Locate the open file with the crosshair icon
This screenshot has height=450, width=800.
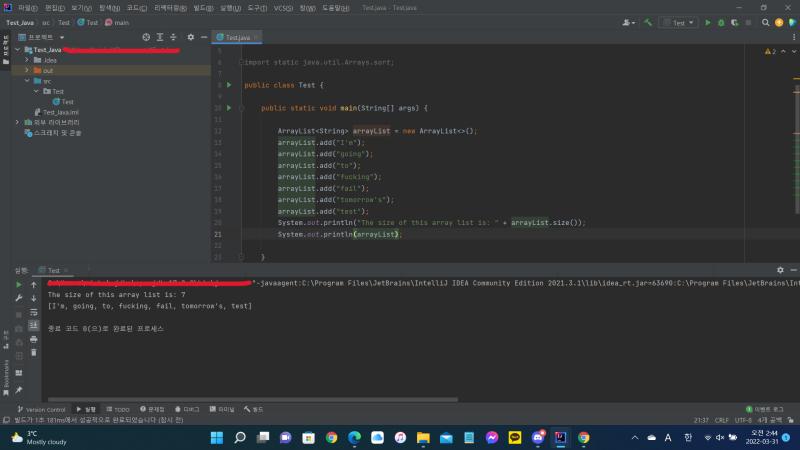click(x=146, y=37)
